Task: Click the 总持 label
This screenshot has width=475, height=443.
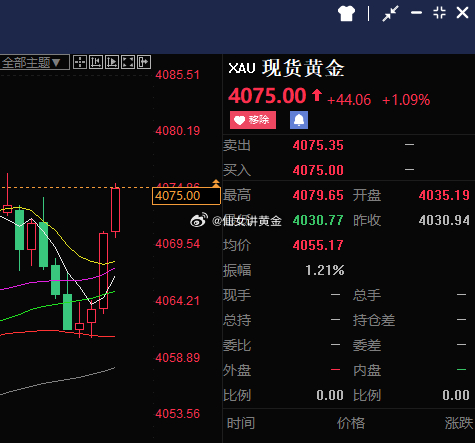Action: pyautogui.click(x=237, y=320)
